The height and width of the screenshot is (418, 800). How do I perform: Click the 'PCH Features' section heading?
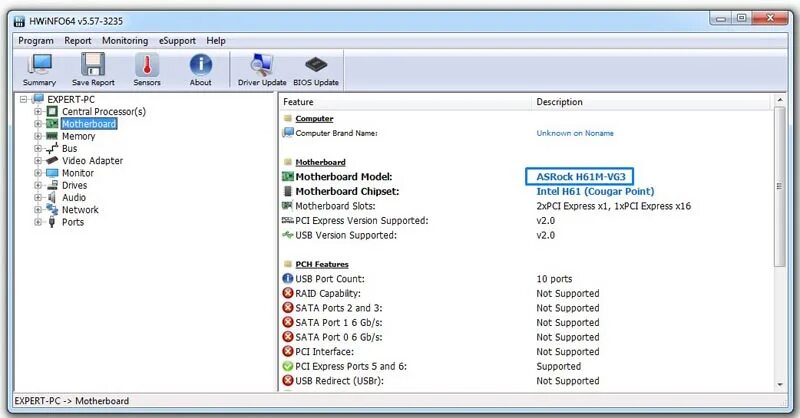pos(322,264)
